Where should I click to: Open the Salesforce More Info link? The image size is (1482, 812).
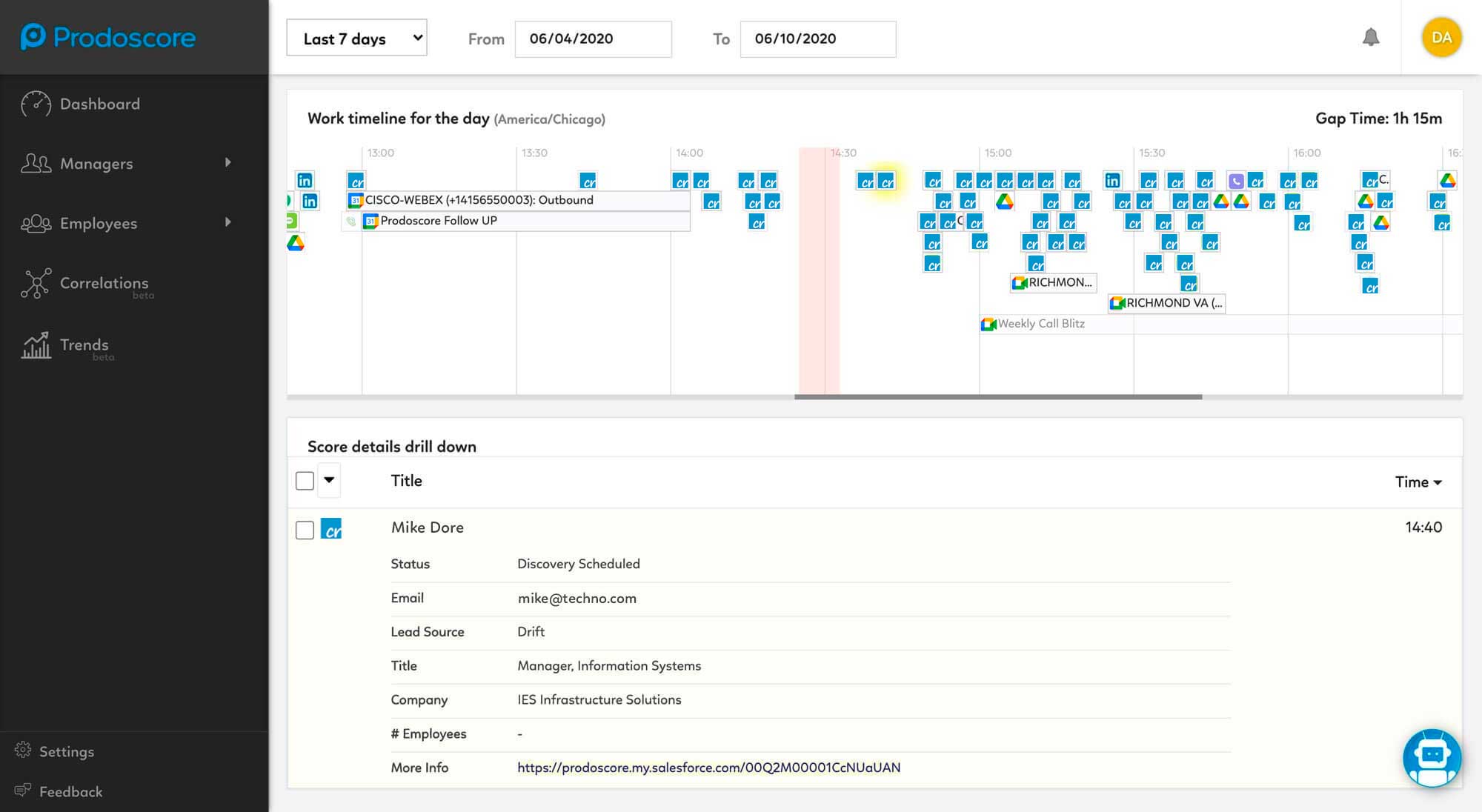tap(708, 768)
